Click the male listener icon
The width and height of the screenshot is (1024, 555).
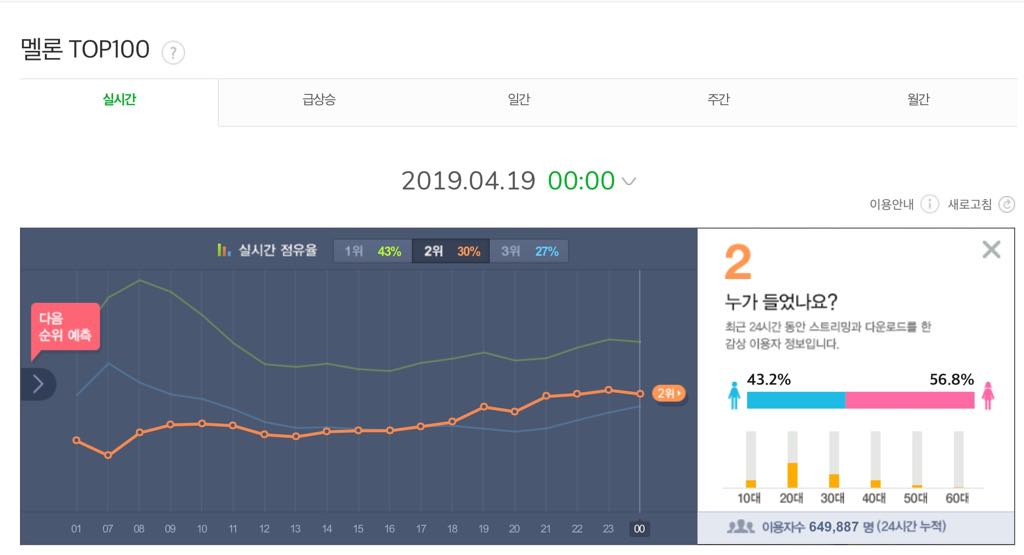[734, 396]
